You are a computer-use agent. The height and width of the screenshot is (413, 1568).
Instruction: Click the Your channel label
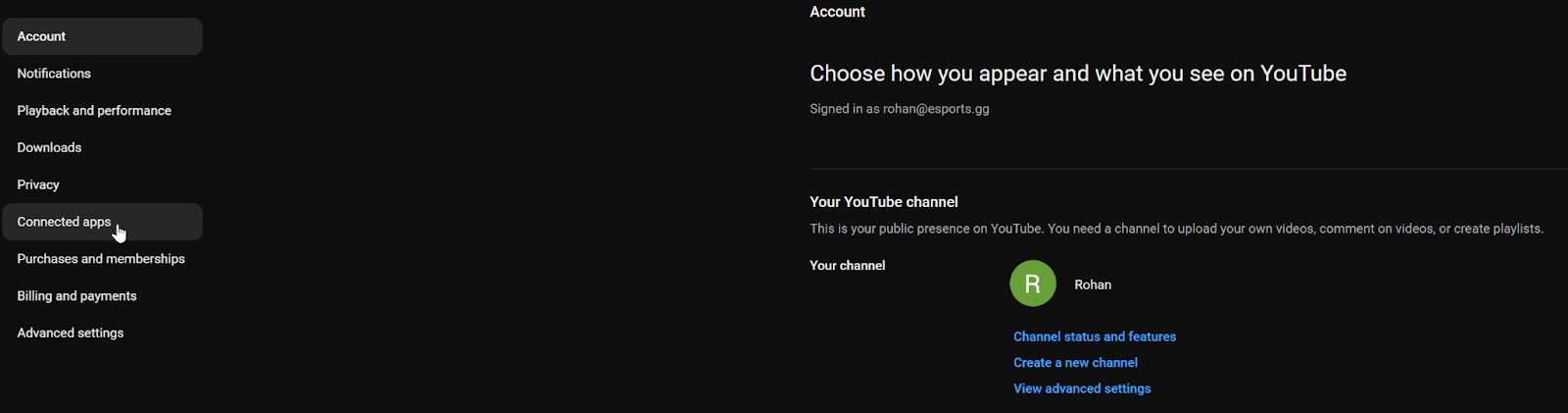click(848, 266)
